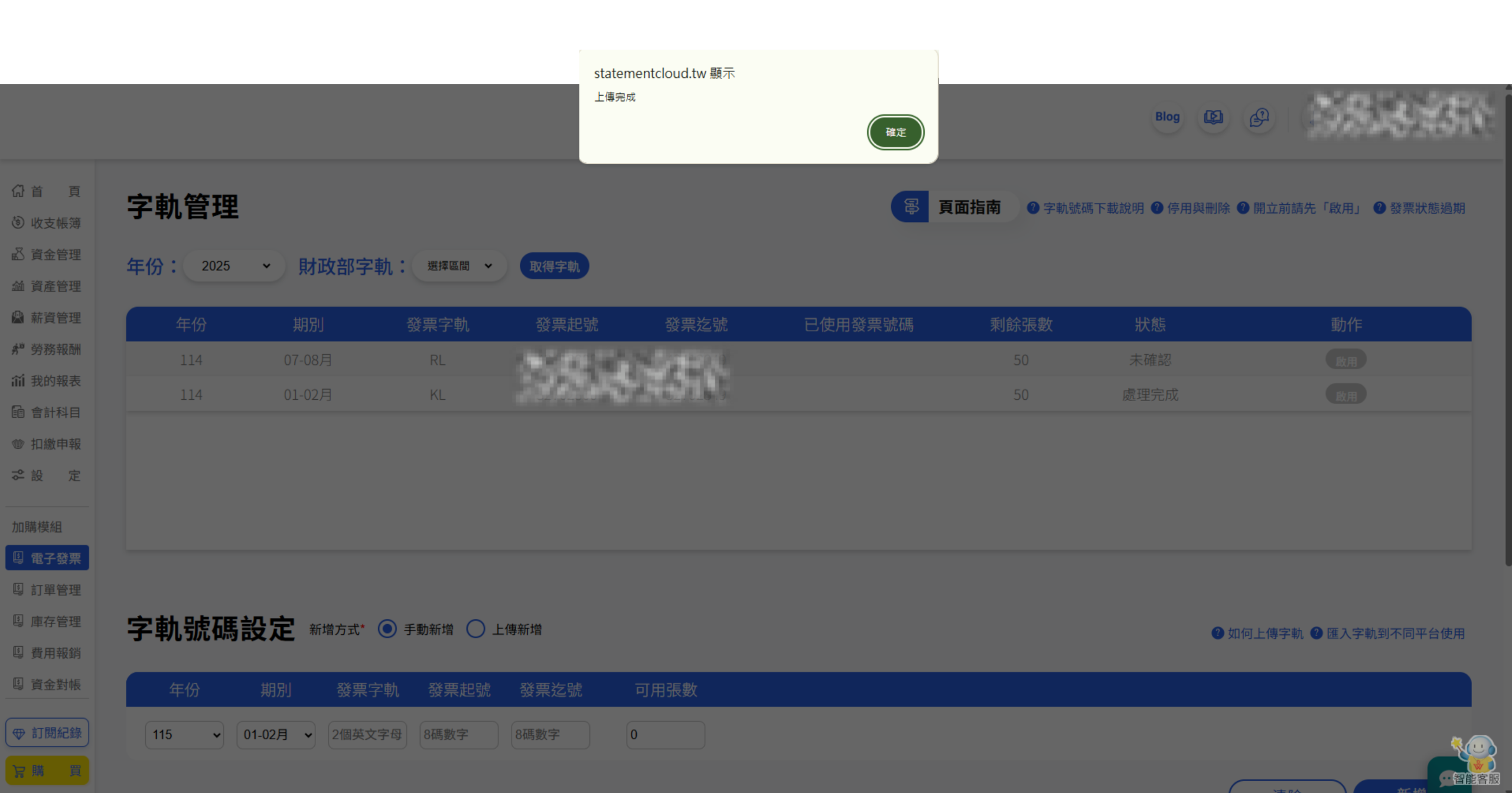Click the 訂單管理 icon in the sidebar

coord(18,589)
